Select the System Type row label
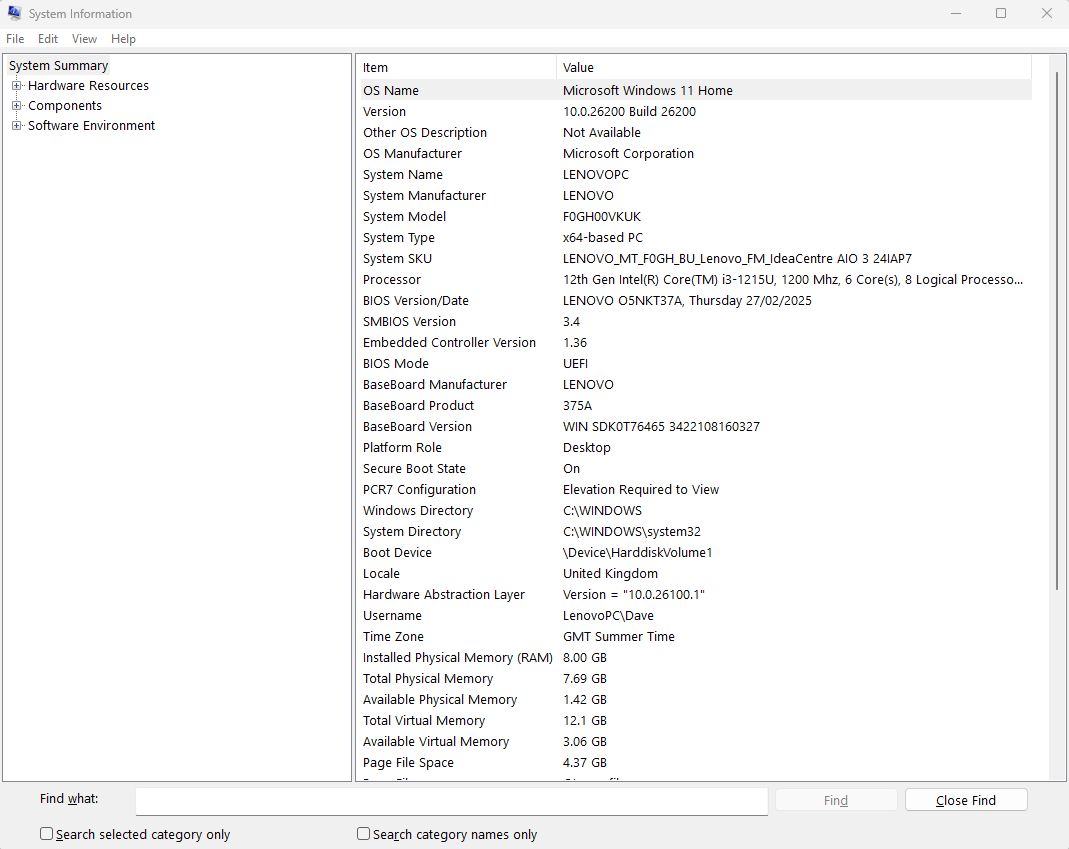 398,238
